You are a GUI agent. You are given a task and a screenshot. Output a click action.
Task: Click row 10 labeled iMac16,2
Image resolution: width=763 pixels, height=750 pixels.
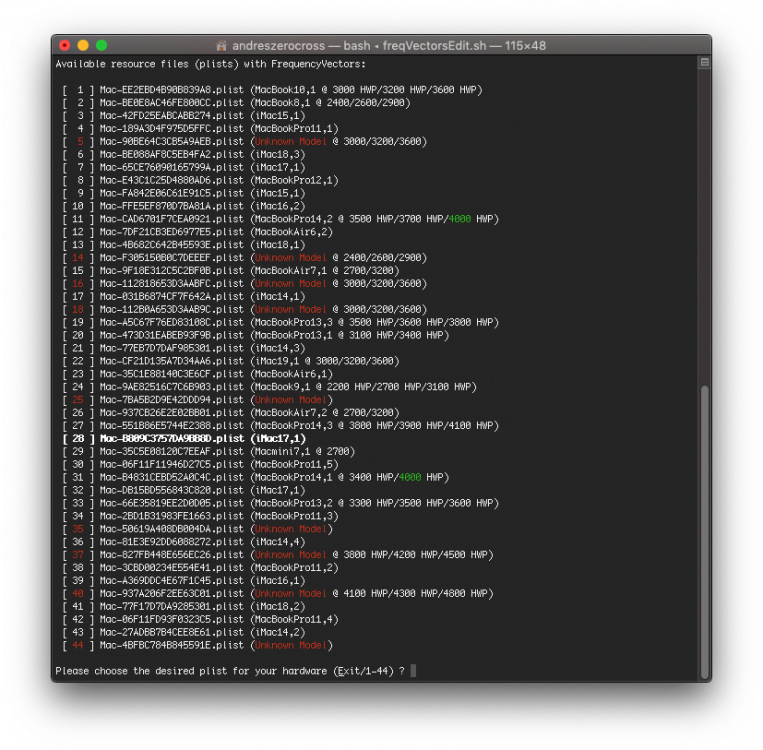tap(184, 206)
